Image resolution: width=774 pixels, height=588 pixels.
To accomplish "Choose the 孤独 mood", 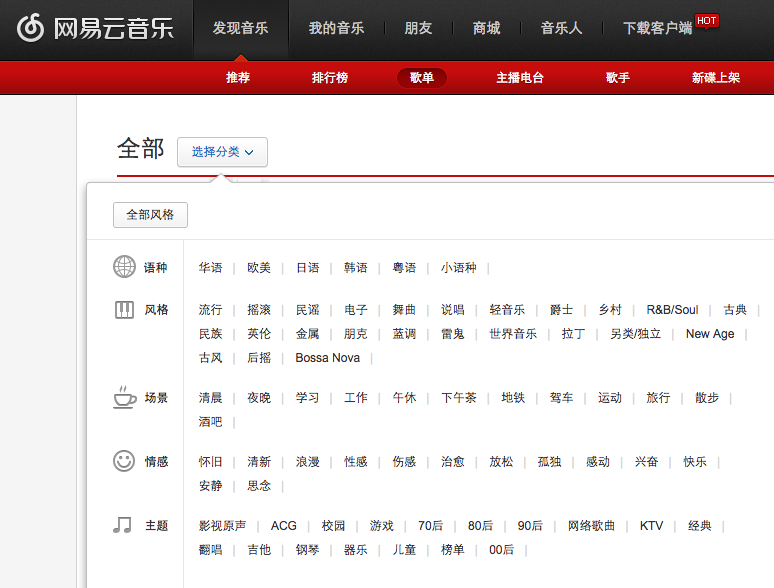I will 549,462.
